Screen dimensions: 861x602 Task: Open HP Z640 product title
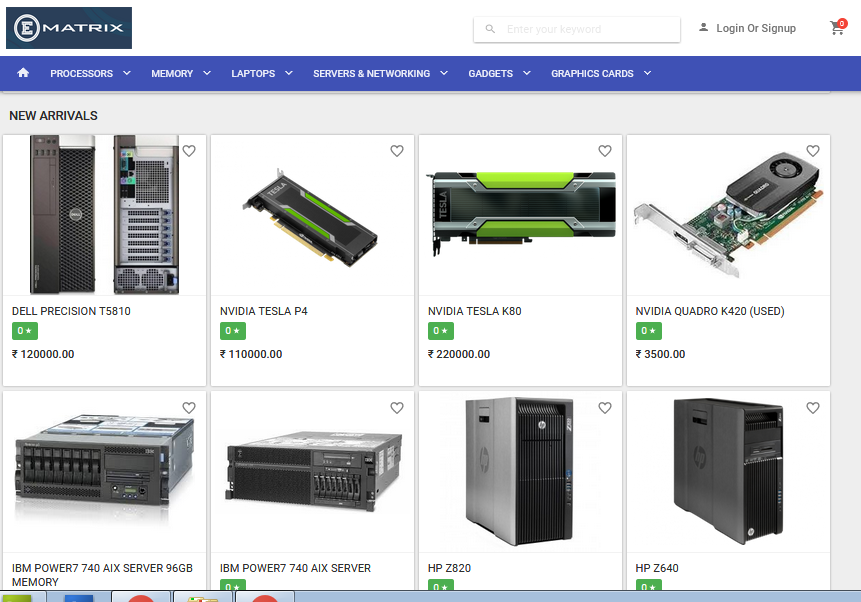657,568
